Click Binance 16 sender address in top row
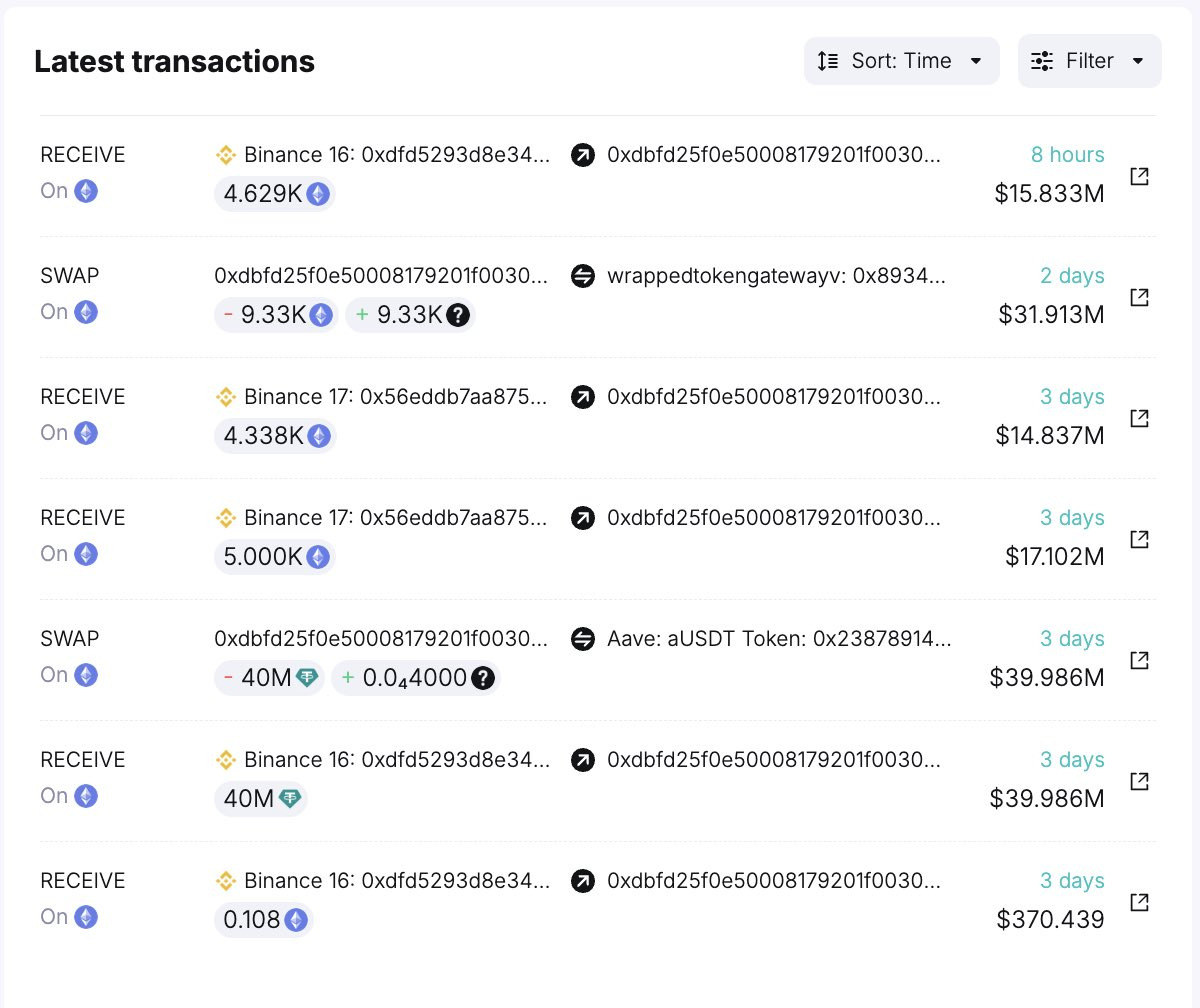 [396, 155]
